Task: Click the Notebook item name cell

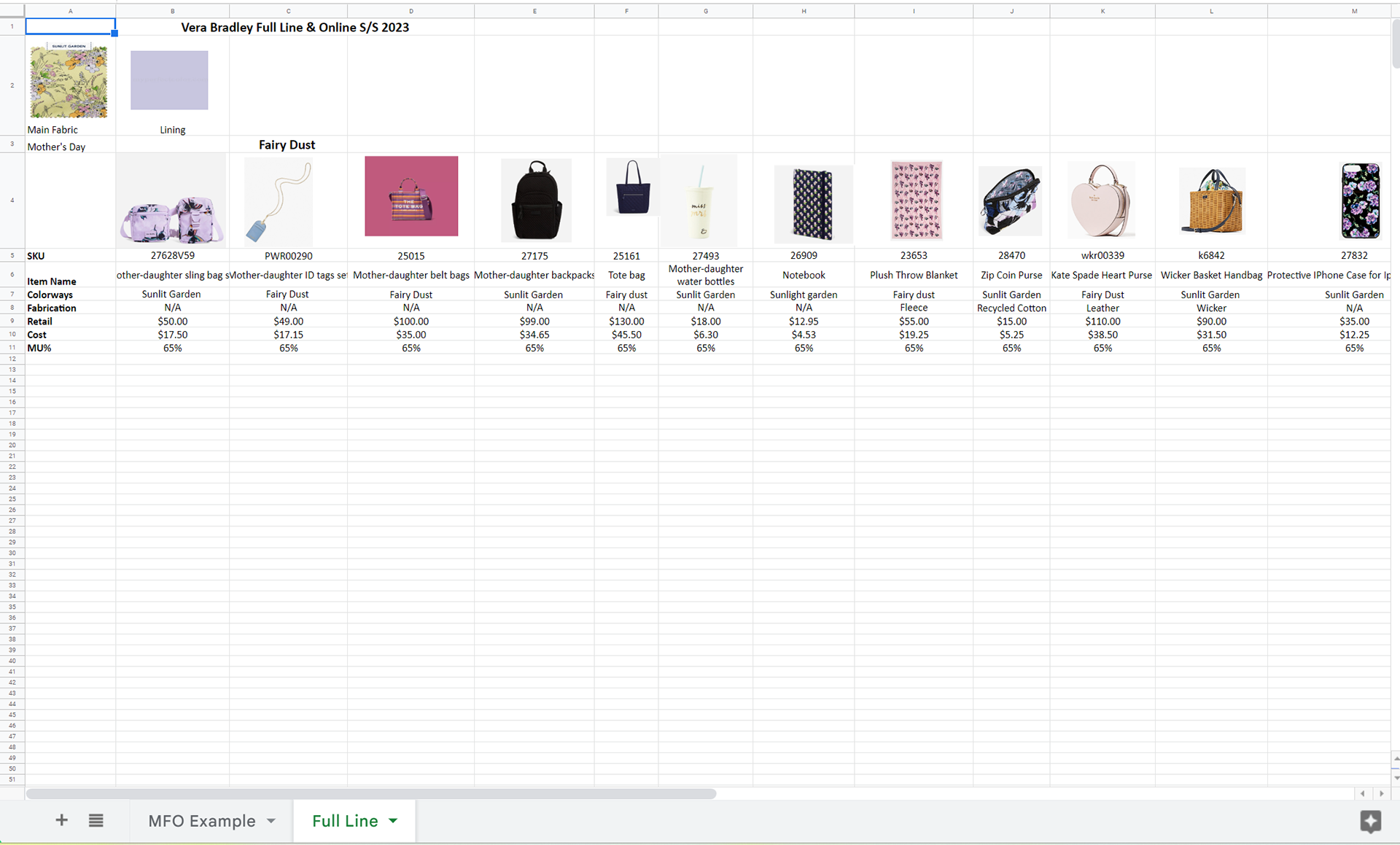Action: pos(804,275)
